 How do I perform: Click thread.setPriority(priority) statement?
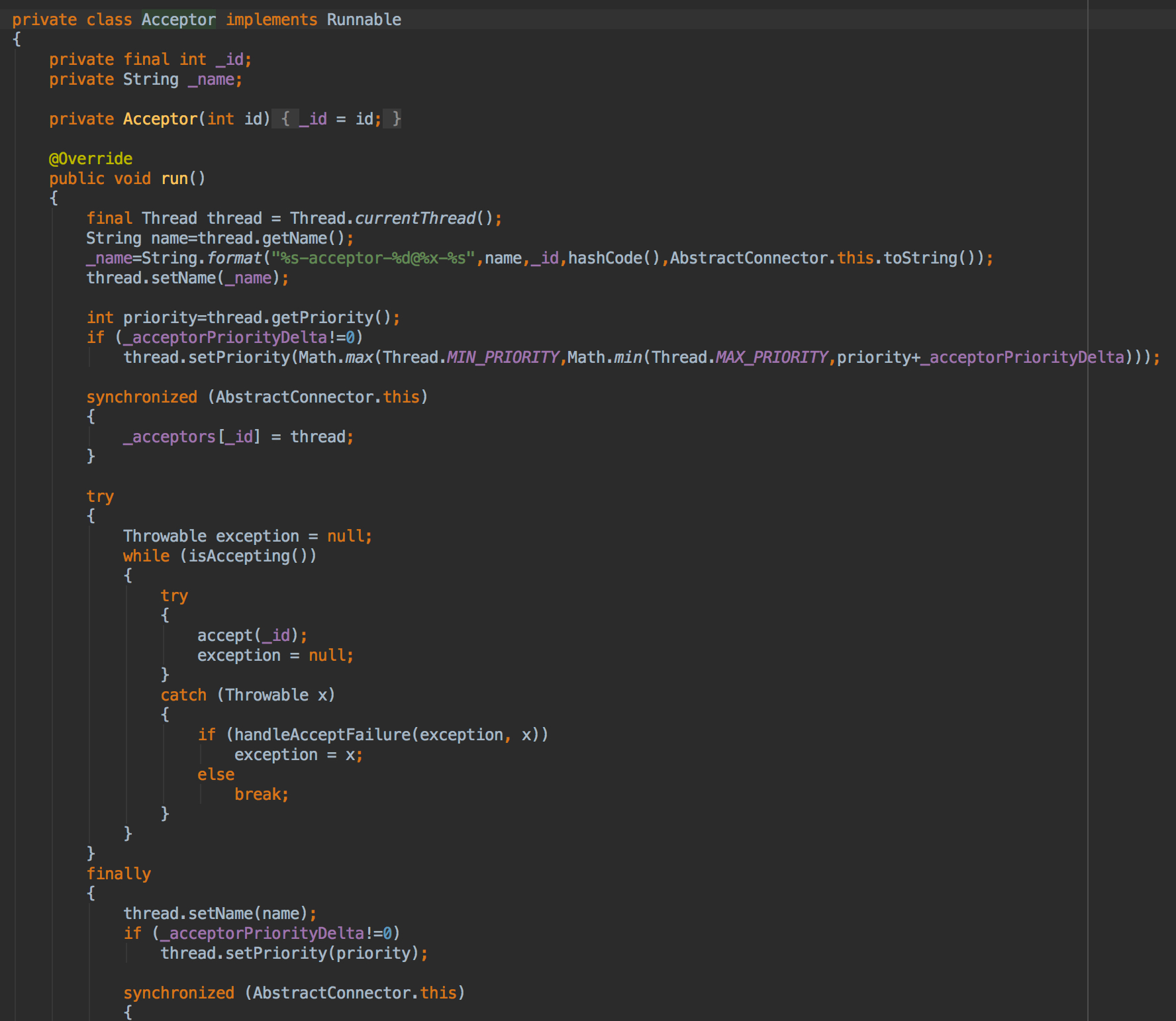(294, 953)
